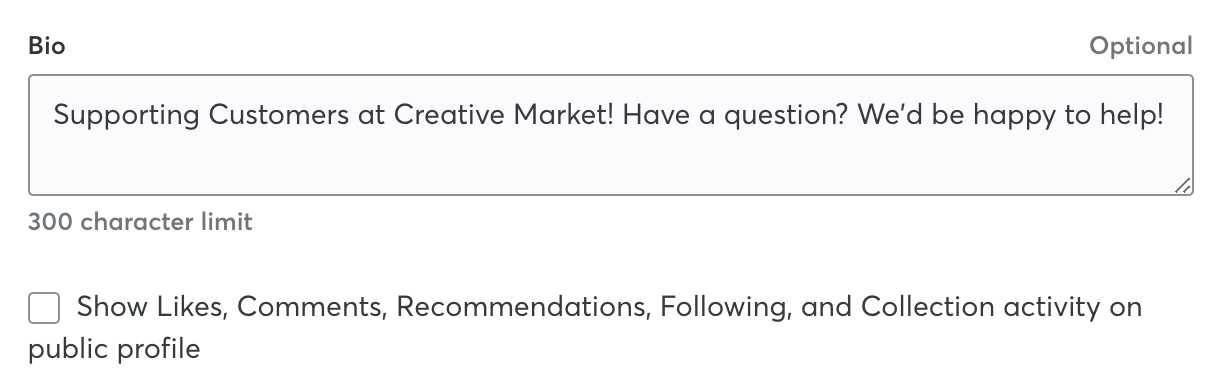1222x390 pixels.
Task: Focus the Bio text area
Action: tap(611, 135)
